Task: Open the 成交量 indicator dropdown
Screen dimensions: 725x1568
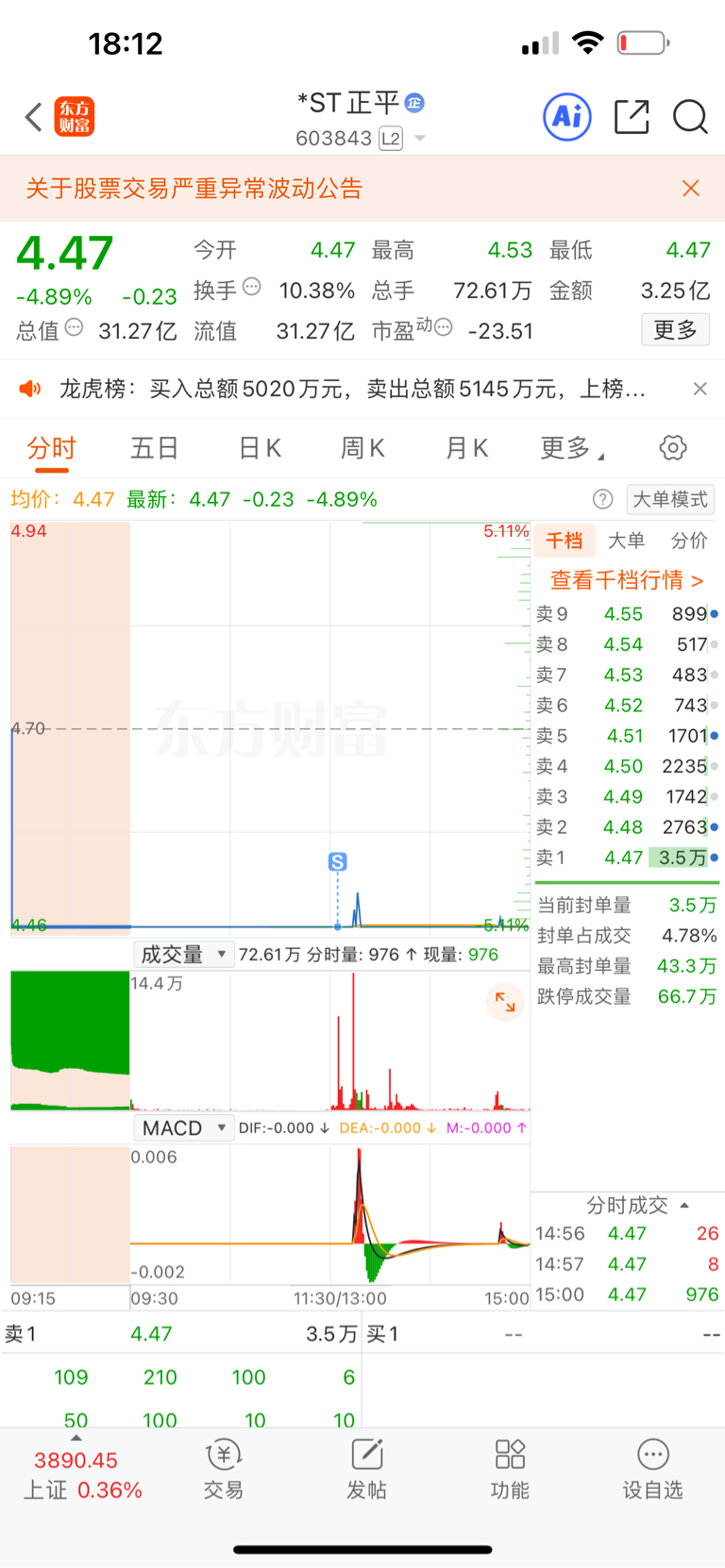Action: (x=183, y=955)
